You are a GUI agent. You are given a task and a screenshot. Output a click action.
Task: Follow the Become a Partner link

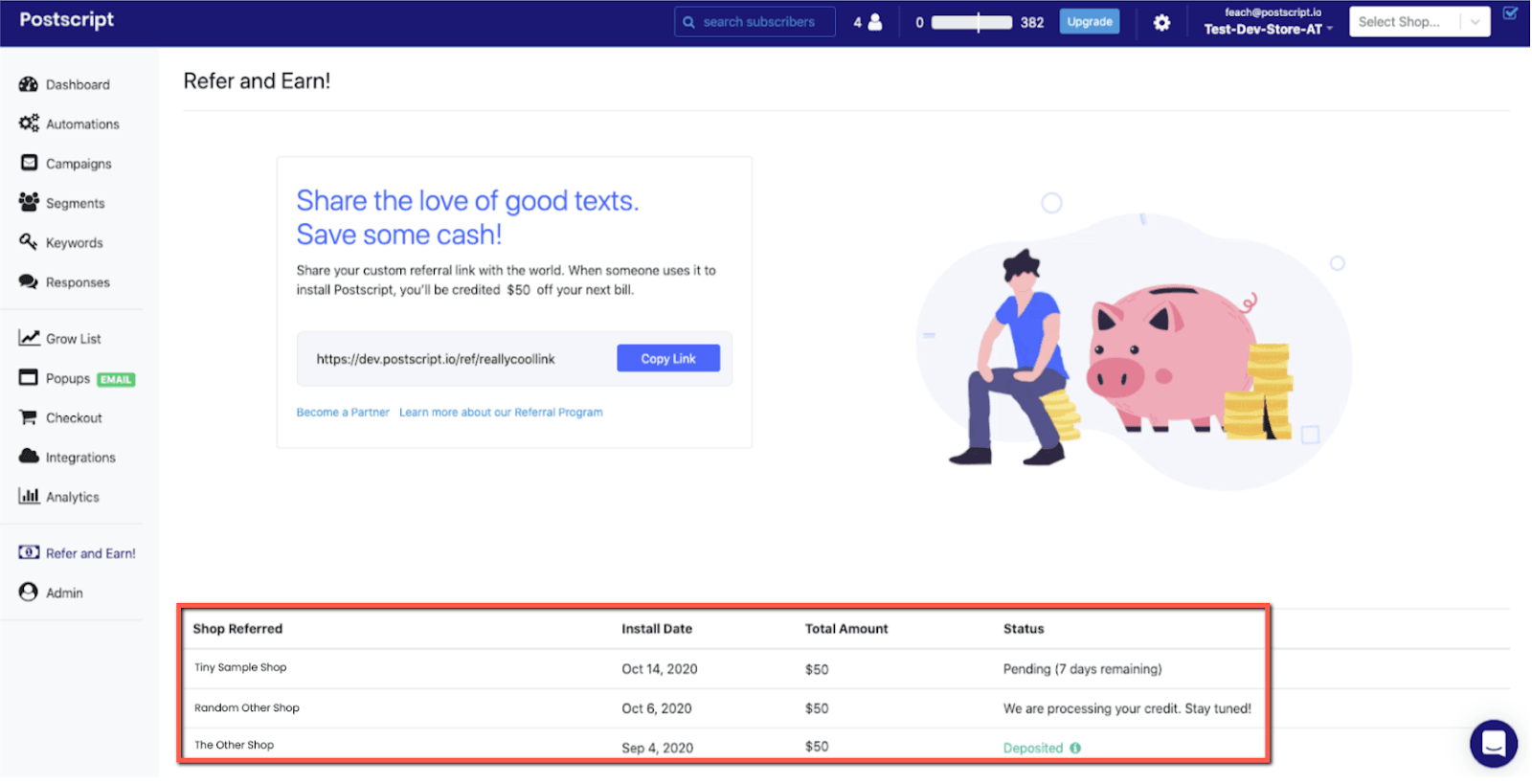coord(343,413)
